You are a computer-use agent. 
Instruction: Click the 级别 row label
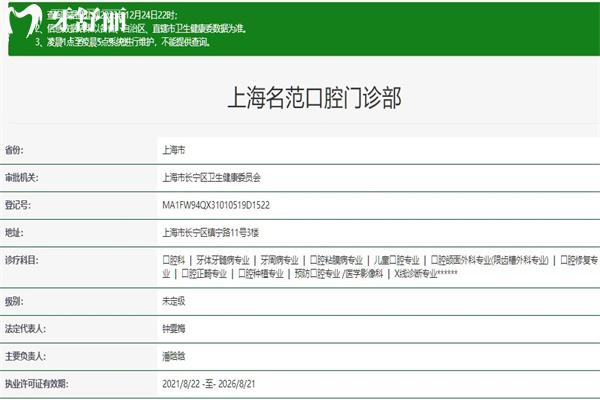click(14, 301)
